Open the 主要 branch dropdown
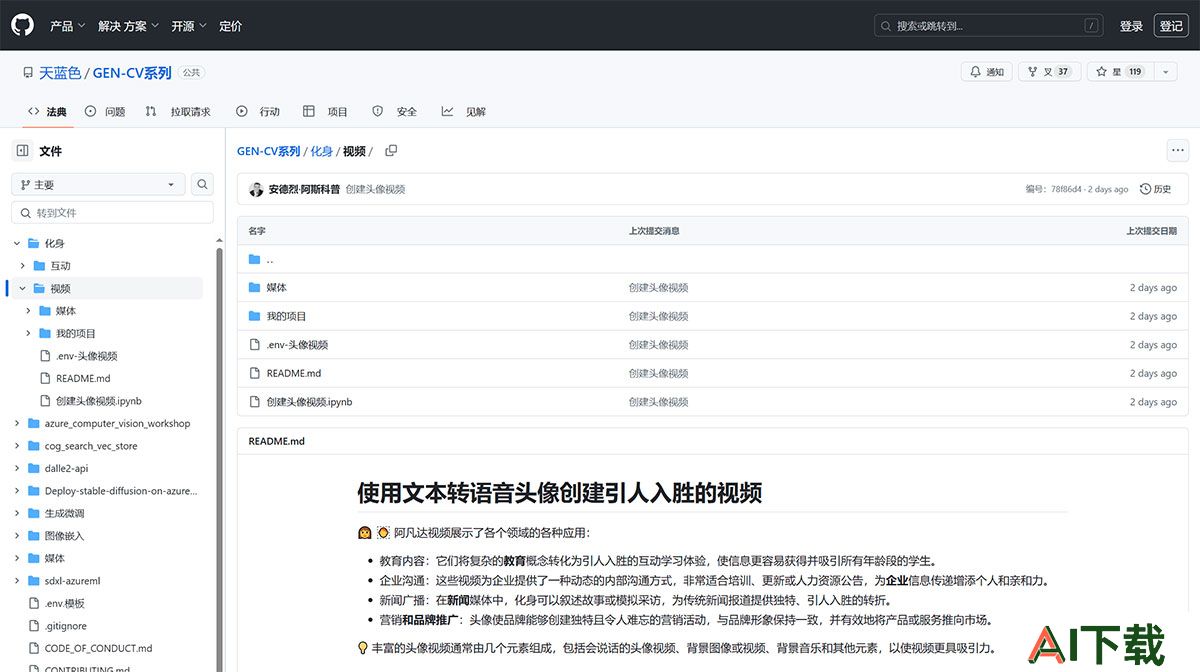This screenshot has height=672, width=1200. (98, 184)
